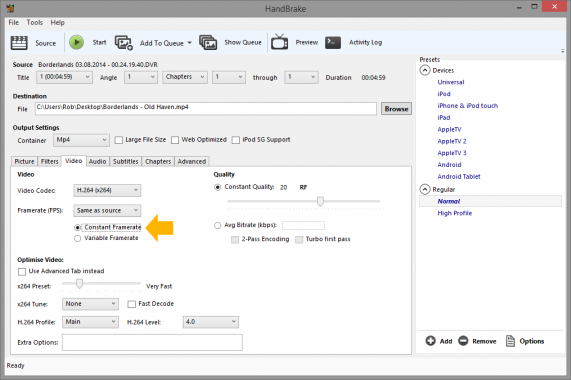Open the Video Codec dropdown
The width and height of the screenshot is (571, 380).
pos(107,190)
